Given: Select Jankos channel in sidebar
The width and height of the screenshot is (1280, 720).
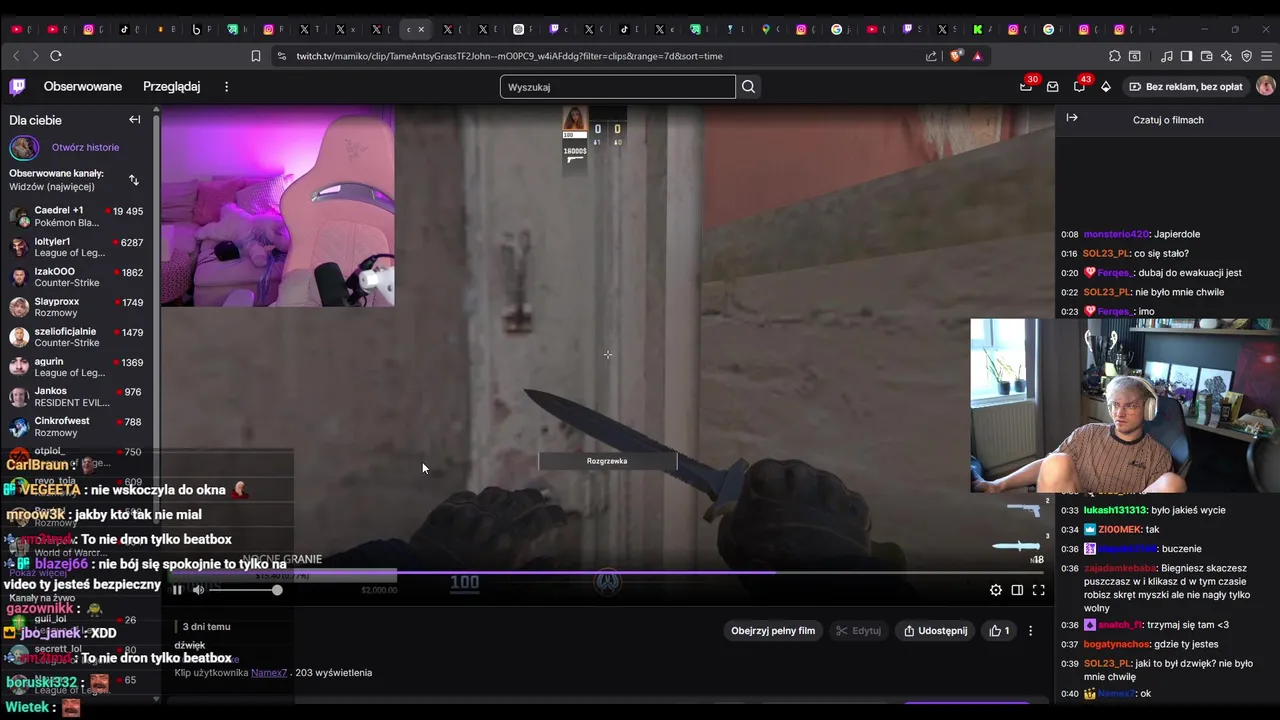Looking at the screenshot, I should (x=78, y=397).
